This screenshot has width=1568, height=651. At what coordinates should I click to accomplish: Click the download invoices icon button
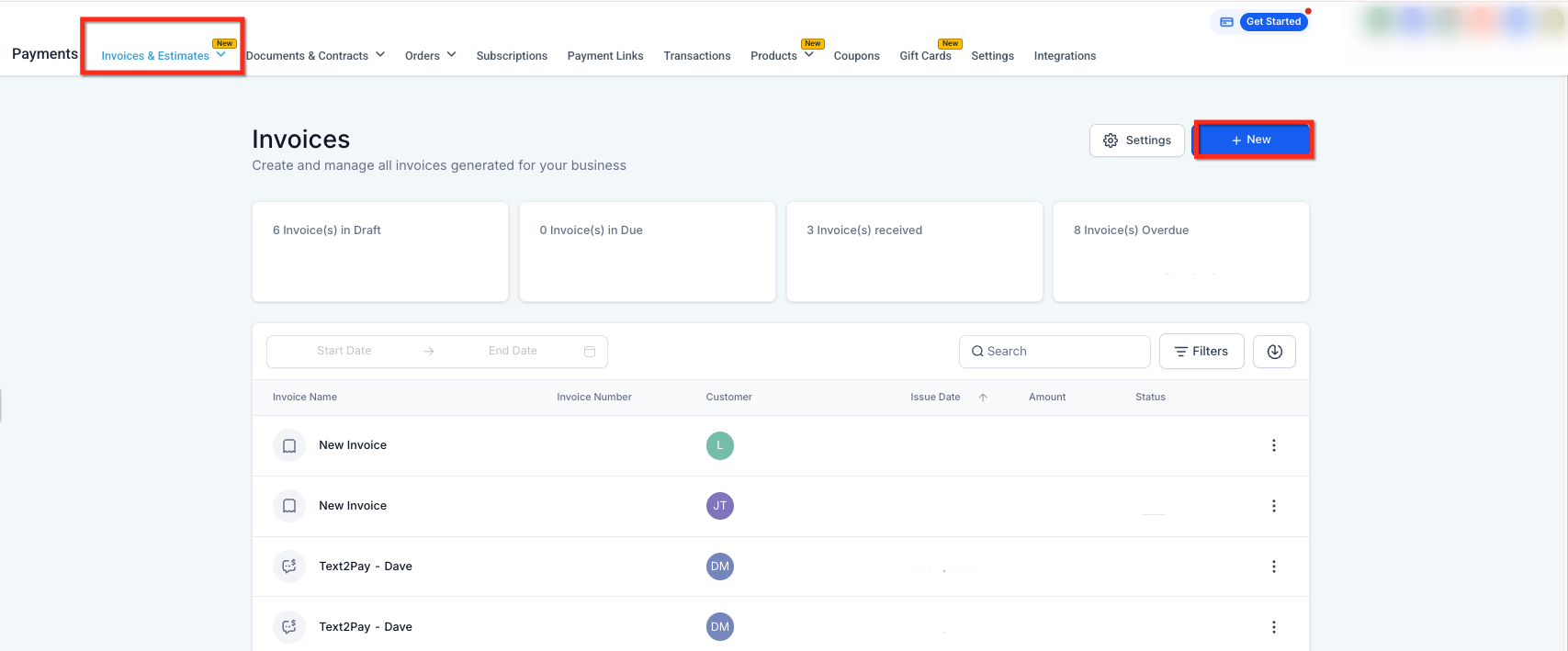coord(1274,352)
